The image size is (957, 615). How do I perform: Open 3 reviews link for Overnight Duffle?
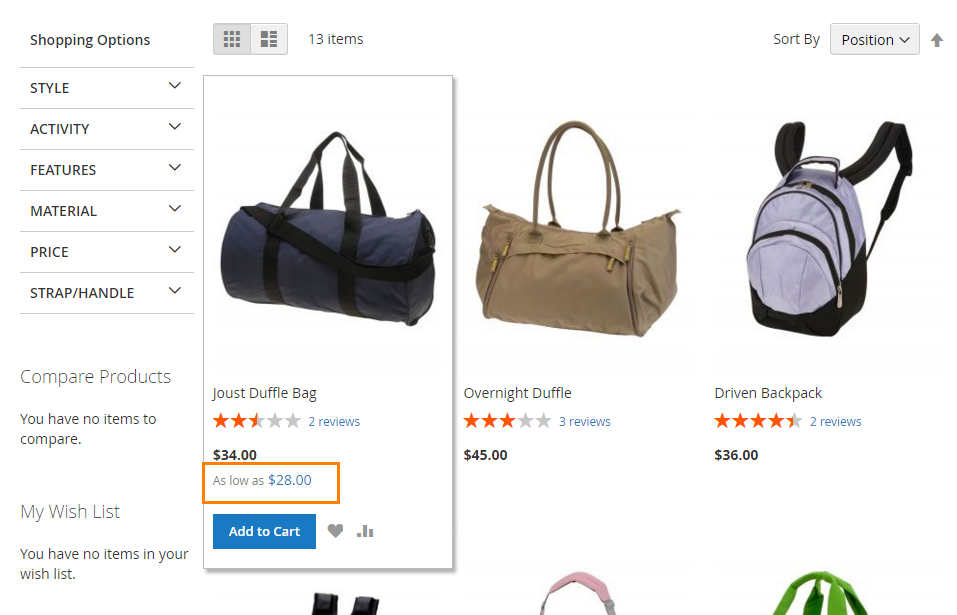pyautogui.click(x=585, y=422)
